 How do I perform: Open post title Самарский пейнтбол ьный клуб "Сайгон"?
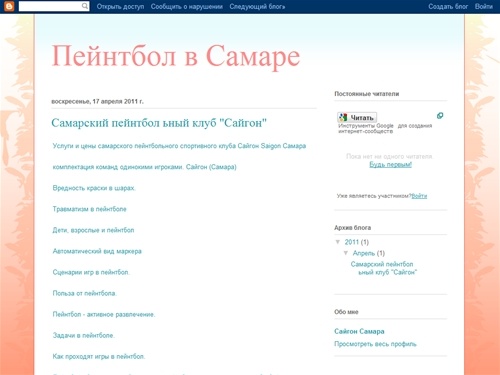coord(159,123)
